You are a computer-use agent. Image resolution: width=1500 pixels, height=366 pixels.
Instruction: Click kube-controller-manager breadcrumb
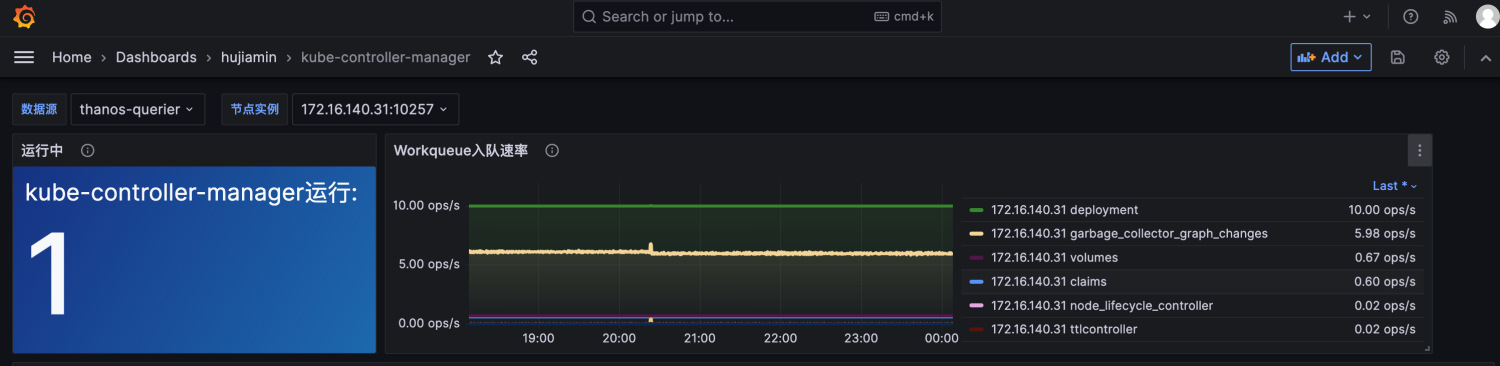pos(385,58)
